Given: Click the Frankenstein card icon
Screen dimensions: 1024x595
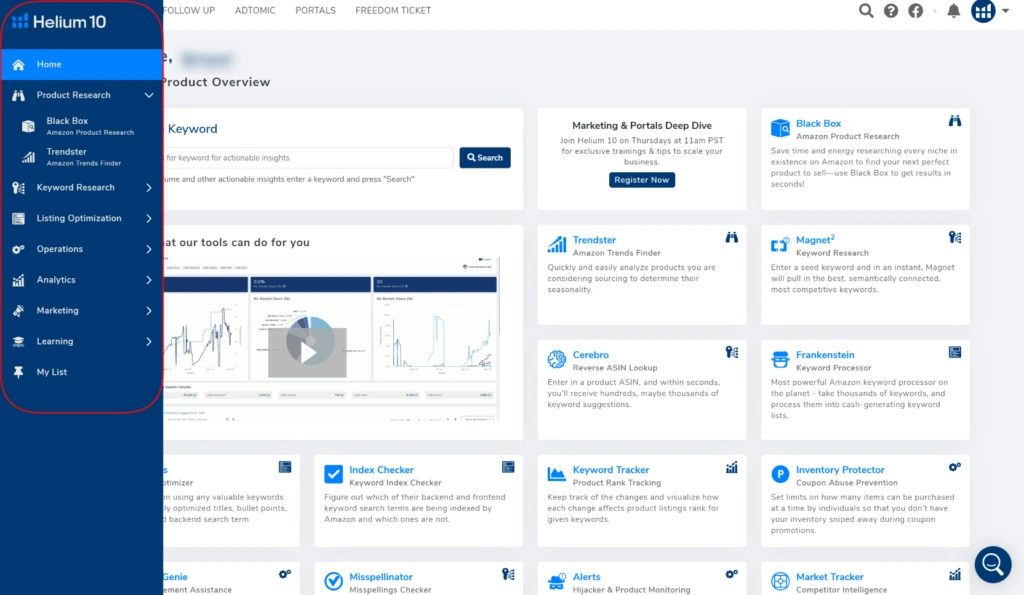Looking at the screenshot, I should click(x=780, y=359).
